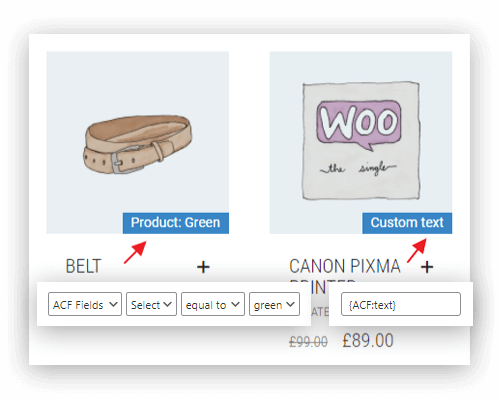Open the green value dropdown
The height and width of the screenshot is (400, 500).
coord(274,304)
